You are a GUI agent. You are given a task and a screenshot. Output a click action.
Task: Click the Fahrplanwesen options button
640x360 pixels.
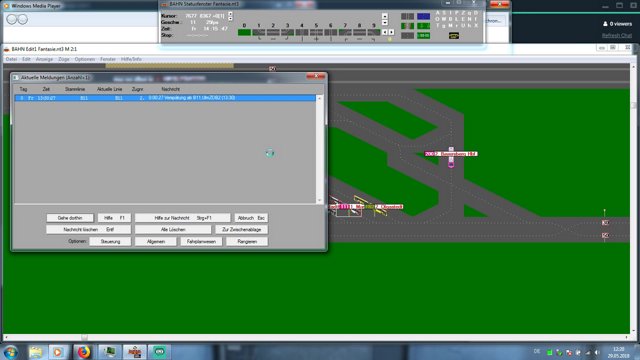201,242
